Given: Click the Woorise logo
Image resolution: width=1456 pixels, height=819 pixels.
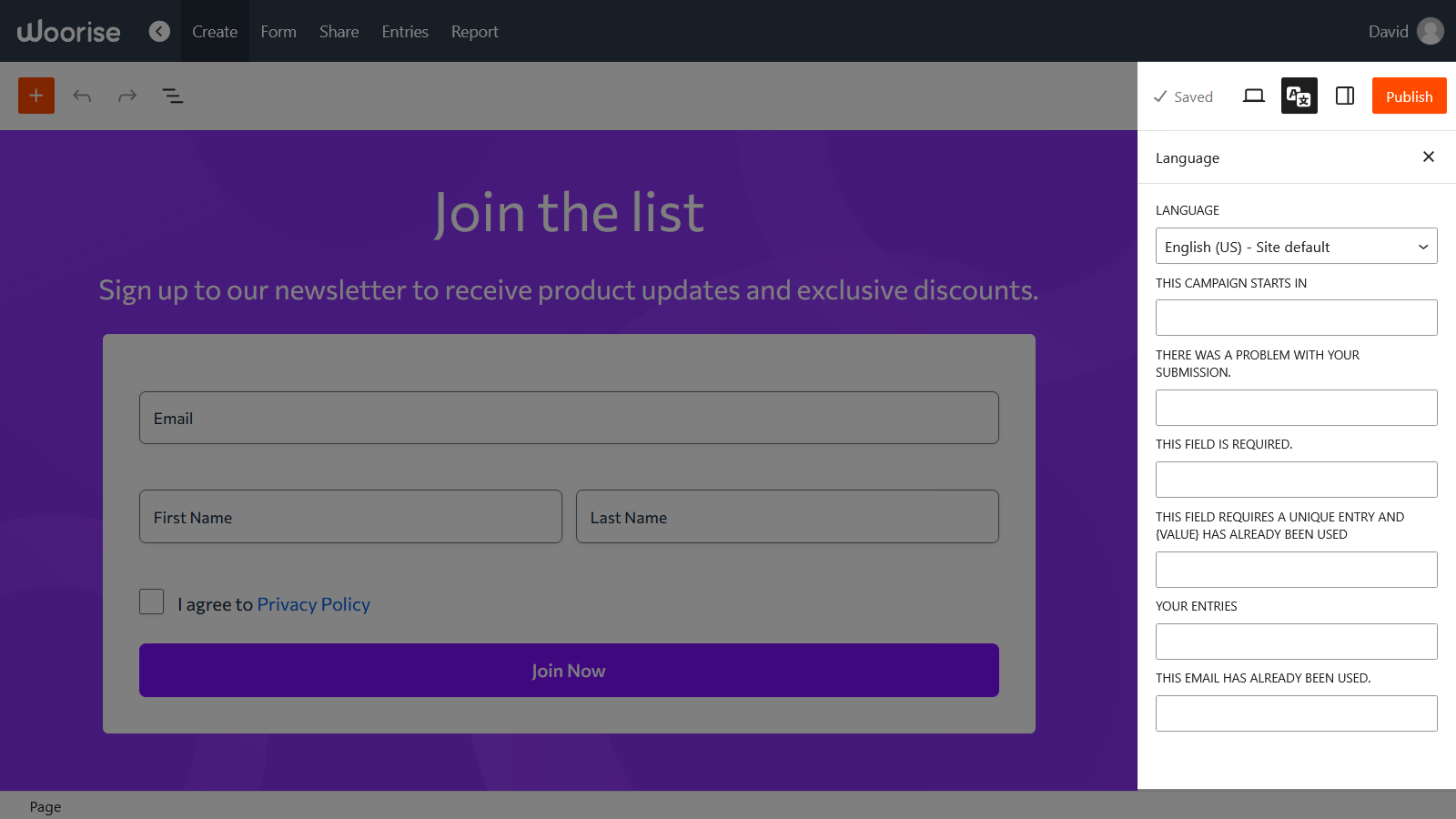Looking at the screenshot, I should (69, 32).
